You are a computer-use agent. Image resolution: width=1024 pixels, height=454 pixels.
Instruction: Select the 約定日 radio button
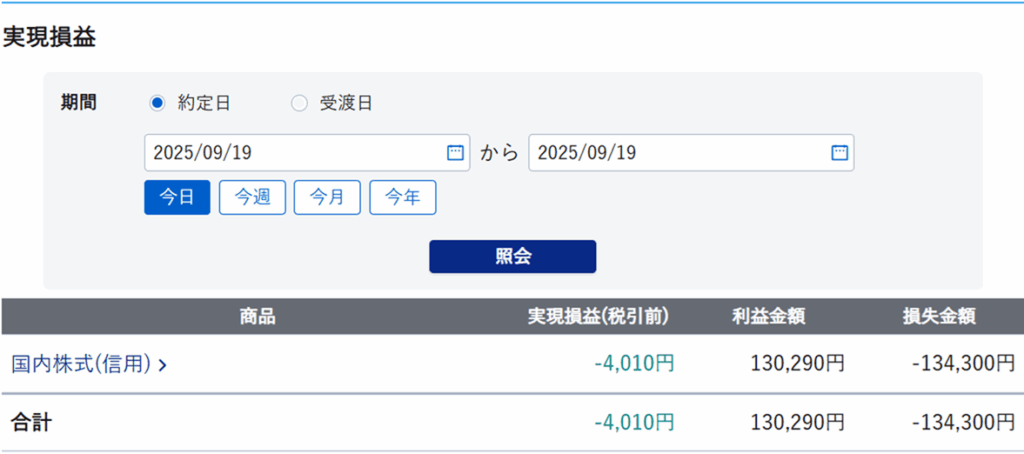(x=156, y=103)
